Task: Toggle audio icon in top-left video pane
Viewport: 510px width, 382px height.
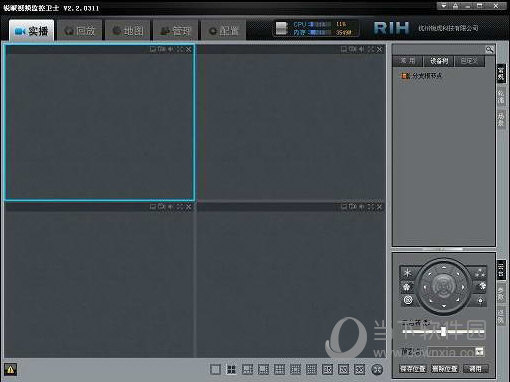Action: [170, 49]
